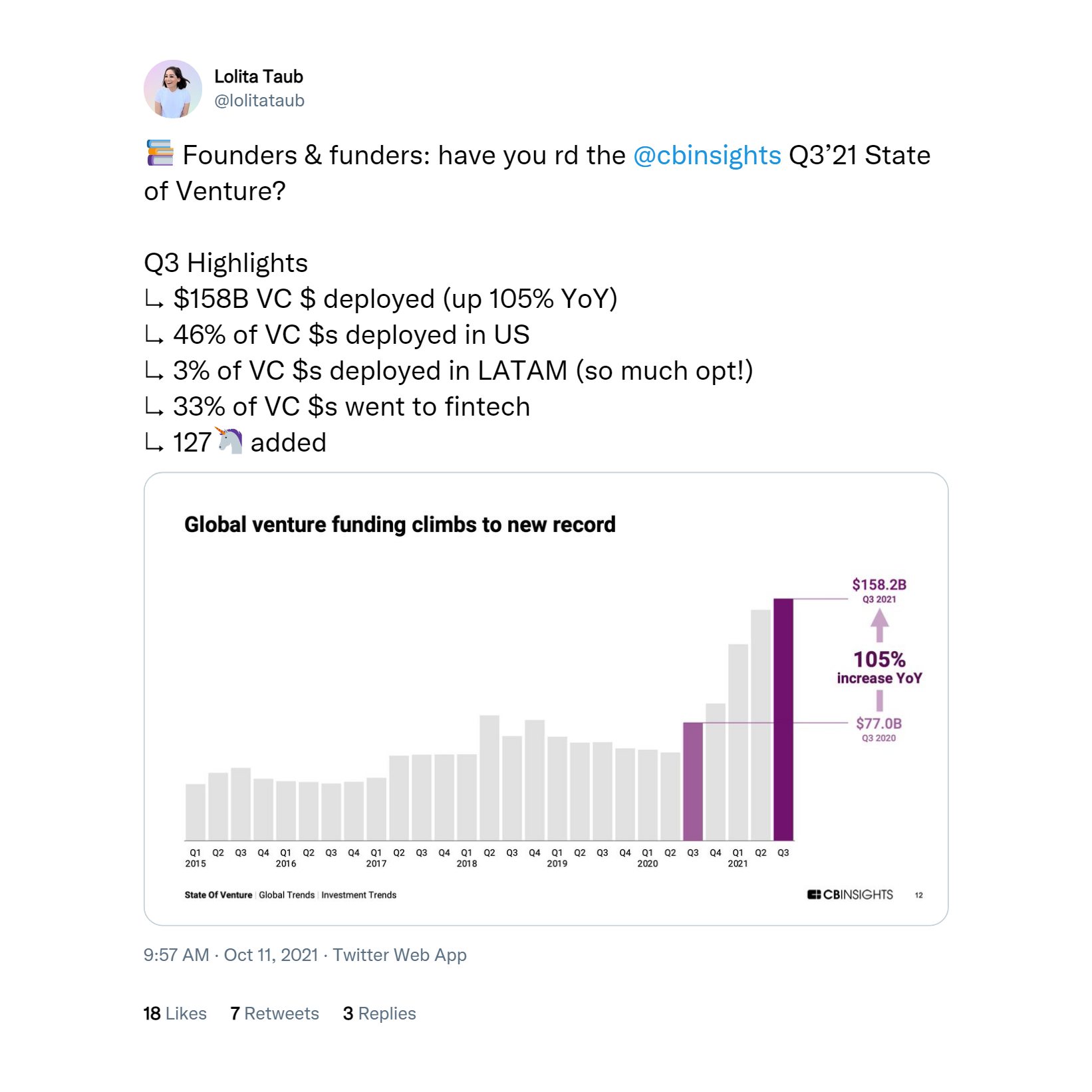Viewport: 1092px width, 1092px height.
Task: Click the books emoji in tweet
Action: [x=160, y=154]
